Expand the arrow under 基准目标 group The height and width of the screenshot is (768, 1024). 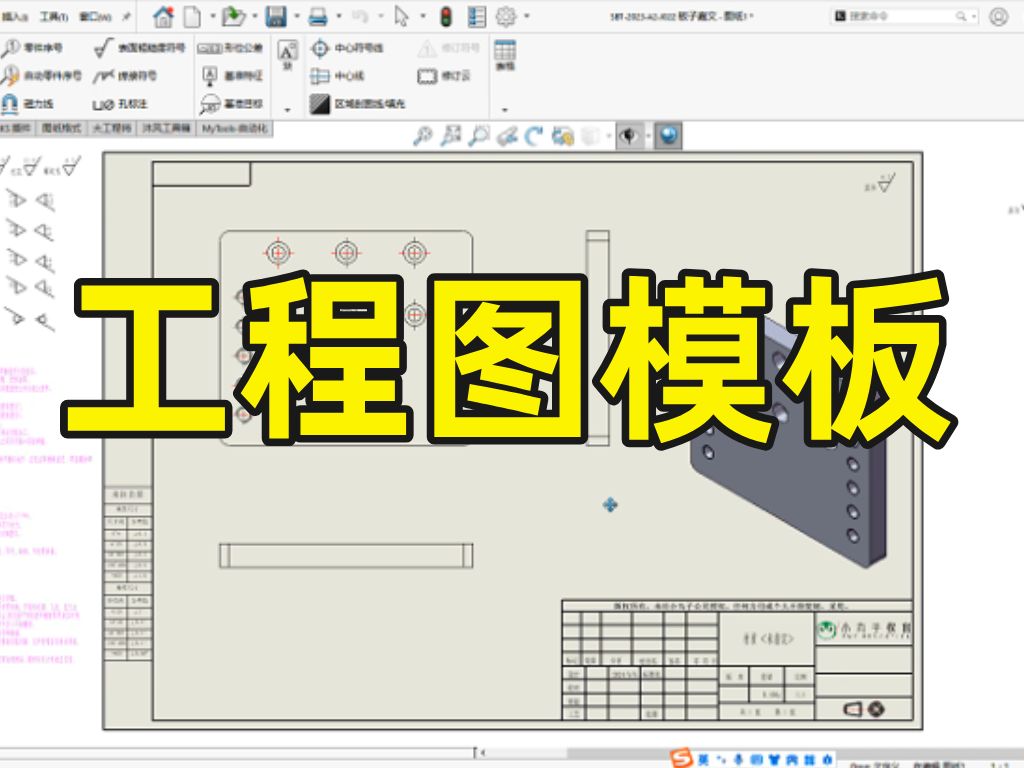(x=287, y=108)
